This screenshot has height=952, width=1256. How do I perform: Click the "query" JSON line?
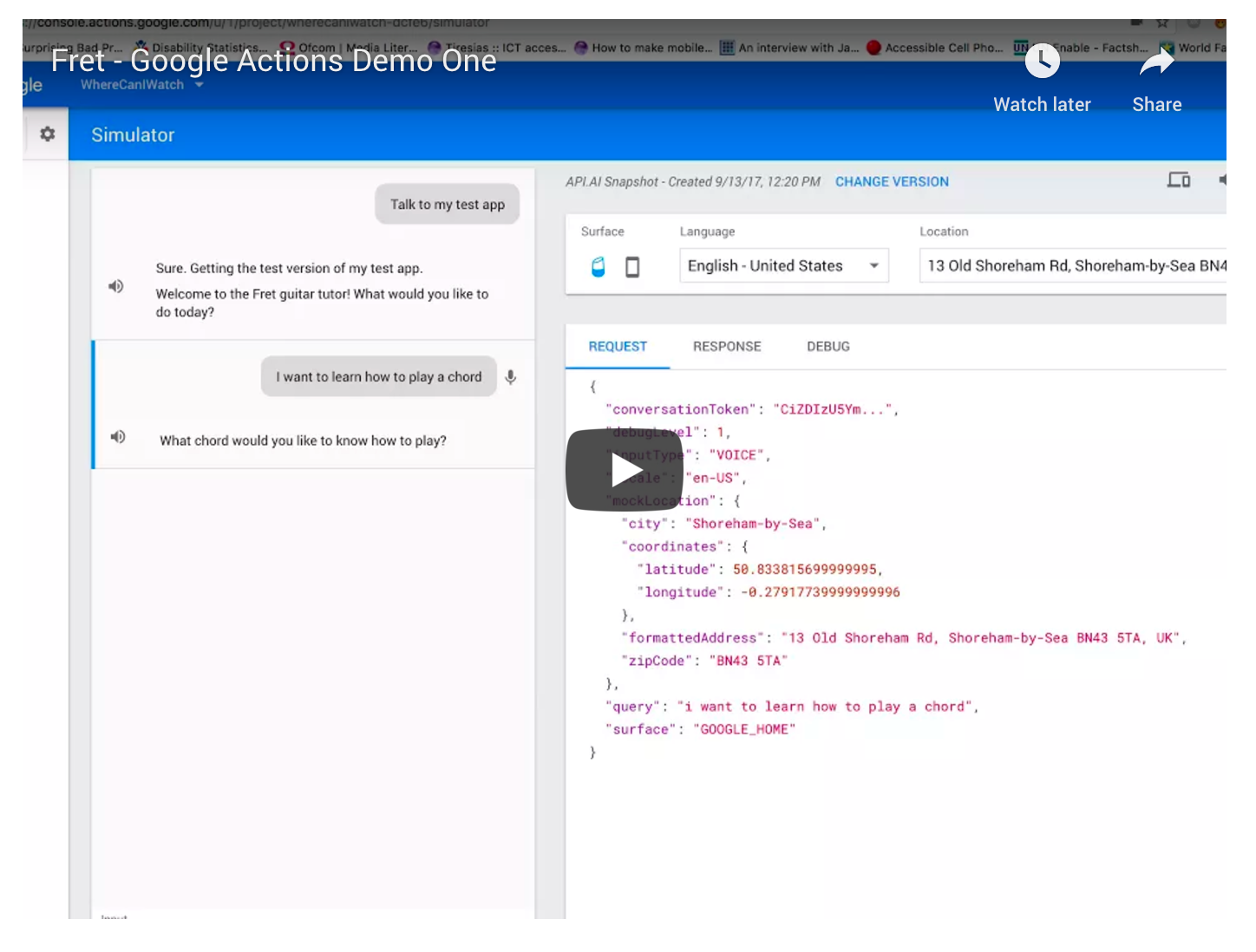point(792,707)
